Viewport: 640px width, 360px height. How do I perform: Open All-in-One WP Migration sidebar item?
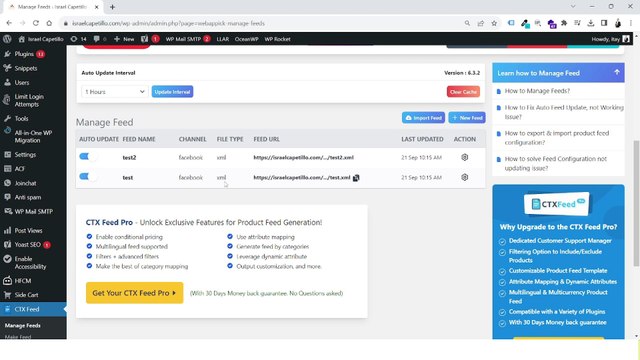point(33,136)
